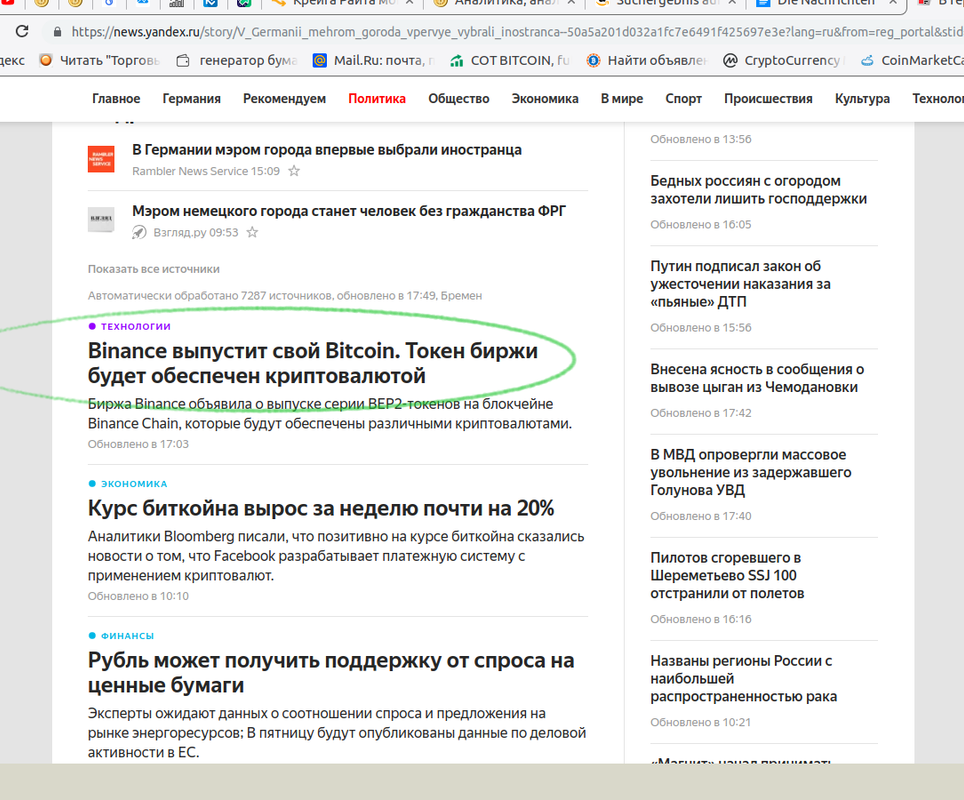This screenshot has height=800, width=964.
Task: Open sidebar story В МВД опровергли увольнение
Action: pos(751,472)
